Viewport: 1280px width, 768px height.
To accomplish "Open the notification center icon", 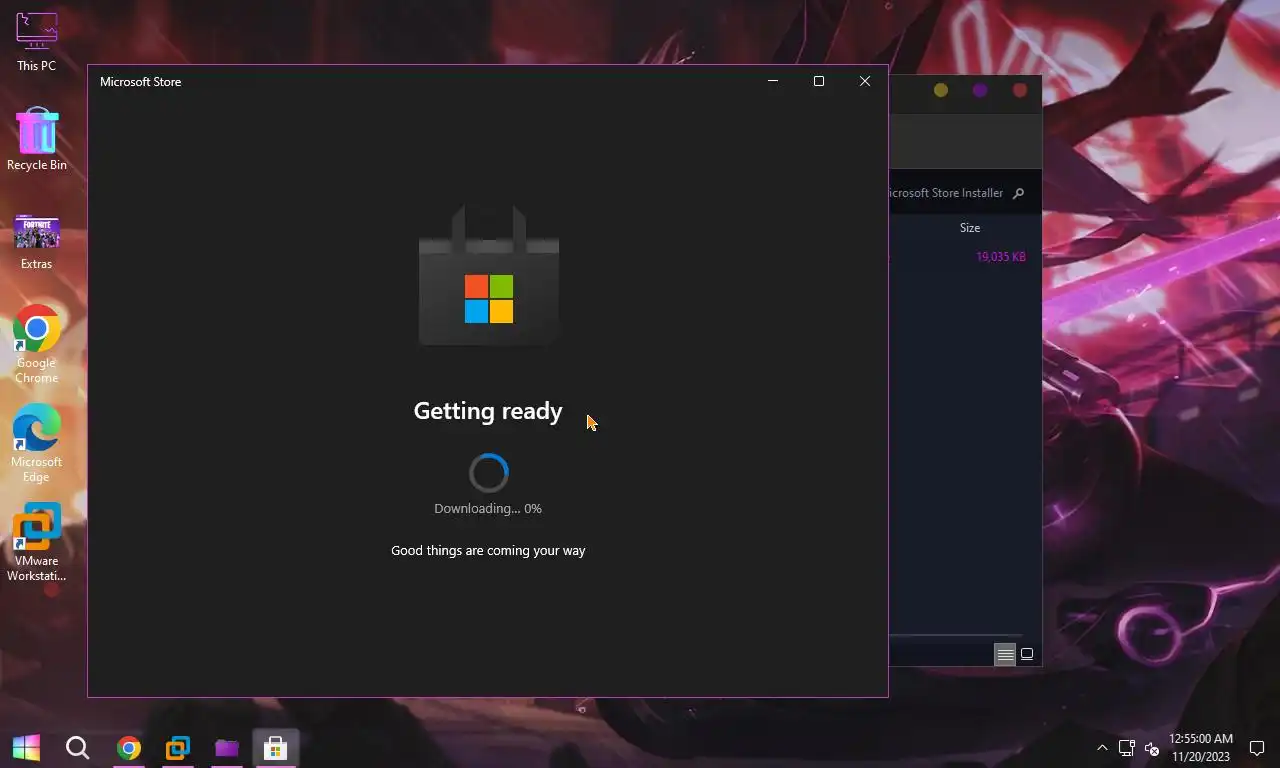I will [1258, 748].
